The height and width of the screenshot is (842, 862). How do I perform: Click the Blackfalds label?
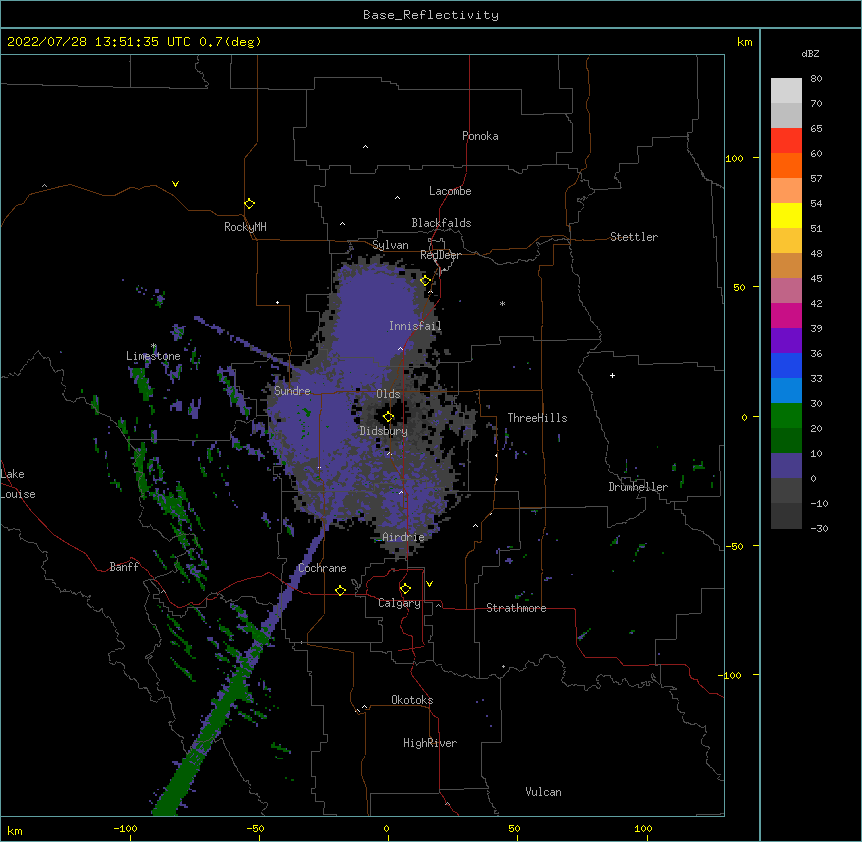(x=441, y=223)
